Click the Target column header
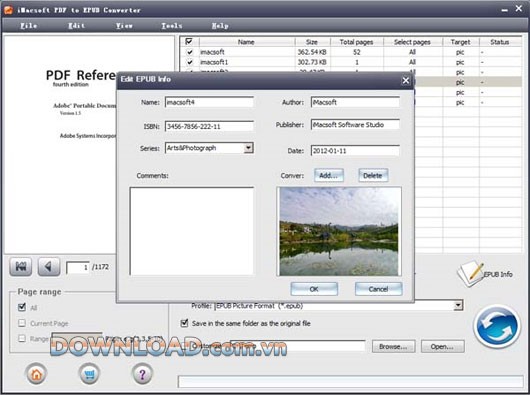530x395 pixels. pos(460,42)
